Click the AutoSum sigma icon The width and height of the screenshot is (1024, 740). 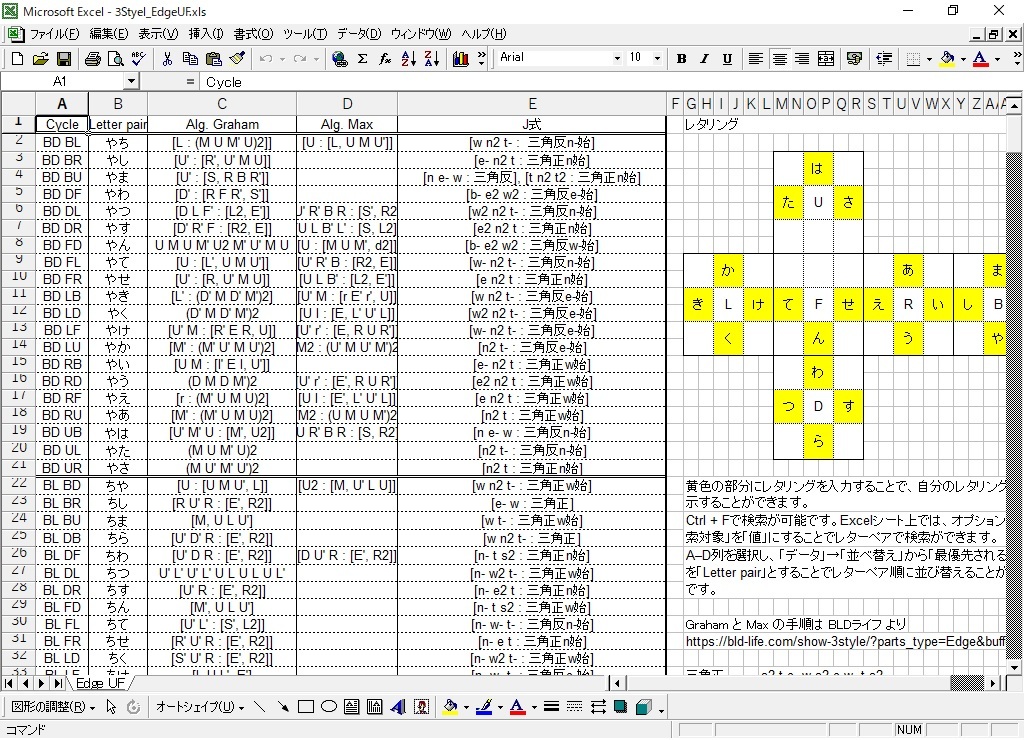pyautogui.click(x=362, y=59)
